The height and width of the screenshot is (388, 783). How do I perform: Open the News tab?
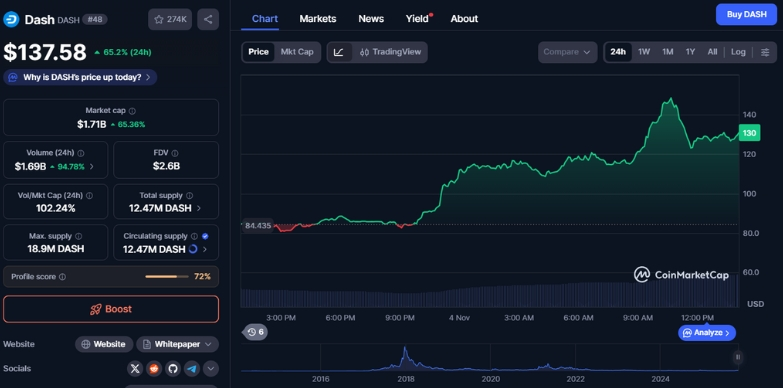[x=371, y=18]
